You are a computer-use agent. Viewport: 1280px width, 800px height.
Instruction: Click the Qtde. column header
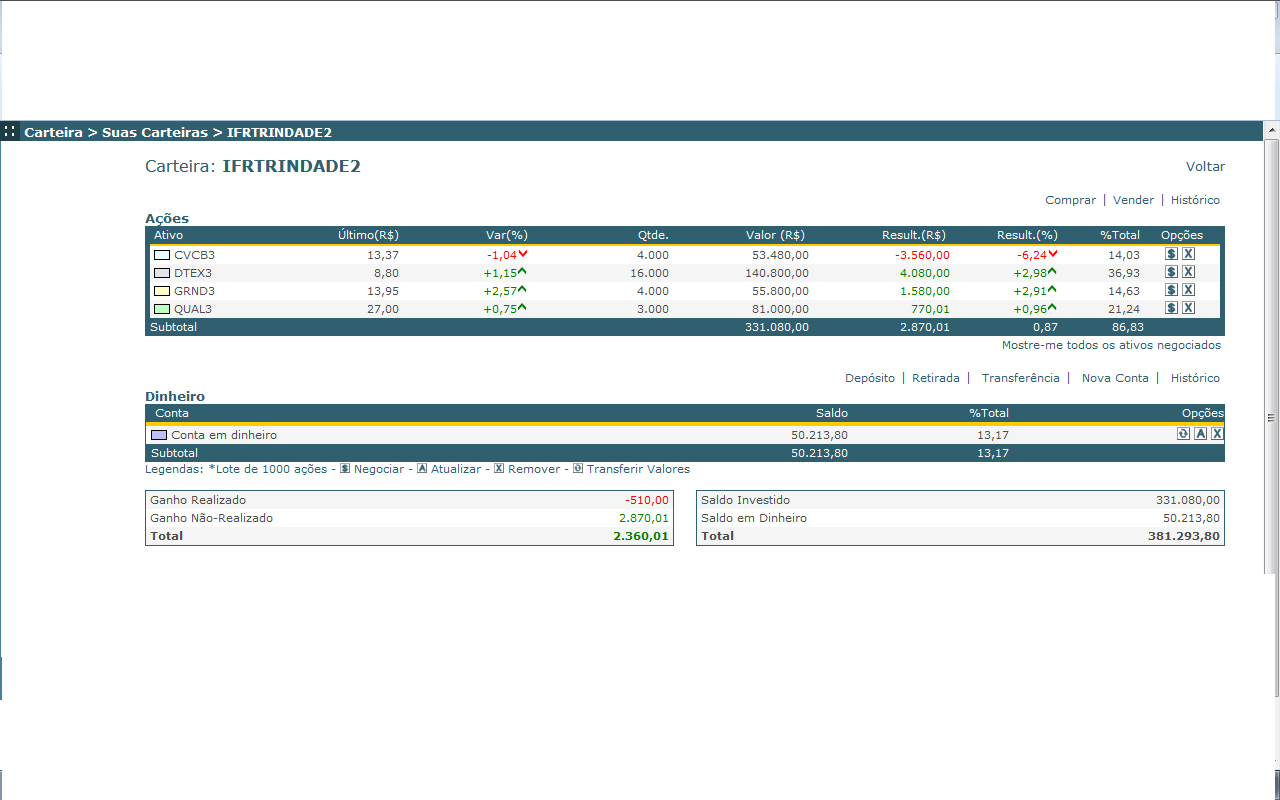pos(653,235)
